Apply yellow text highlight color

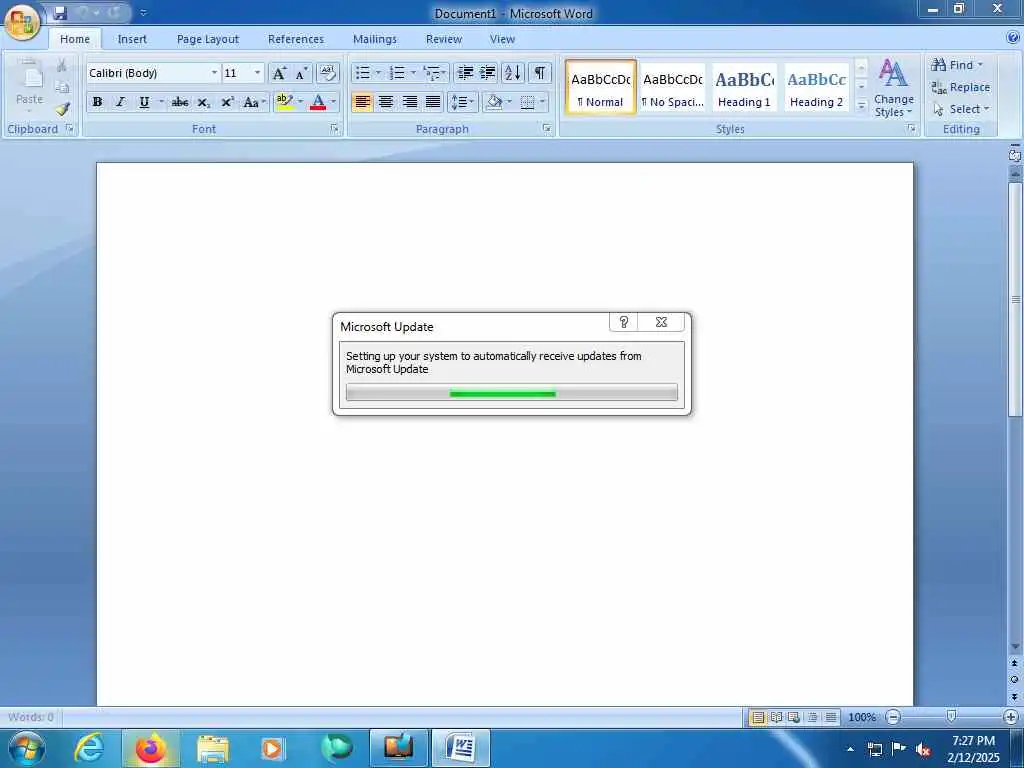tap(284, 102)
